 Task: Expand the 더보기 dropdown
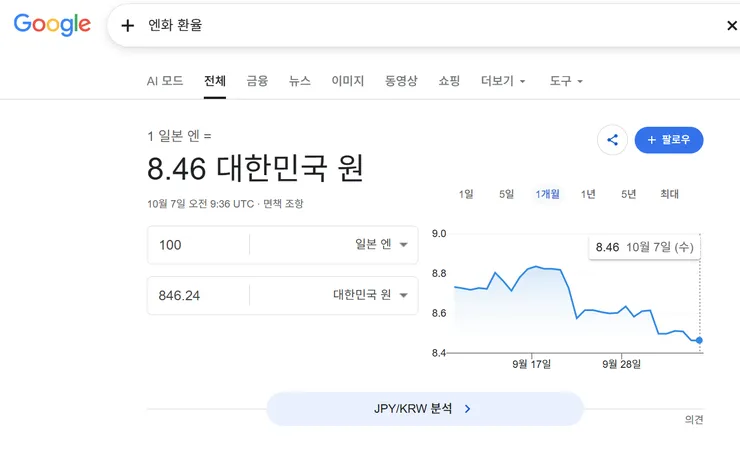tap(503, 81)
